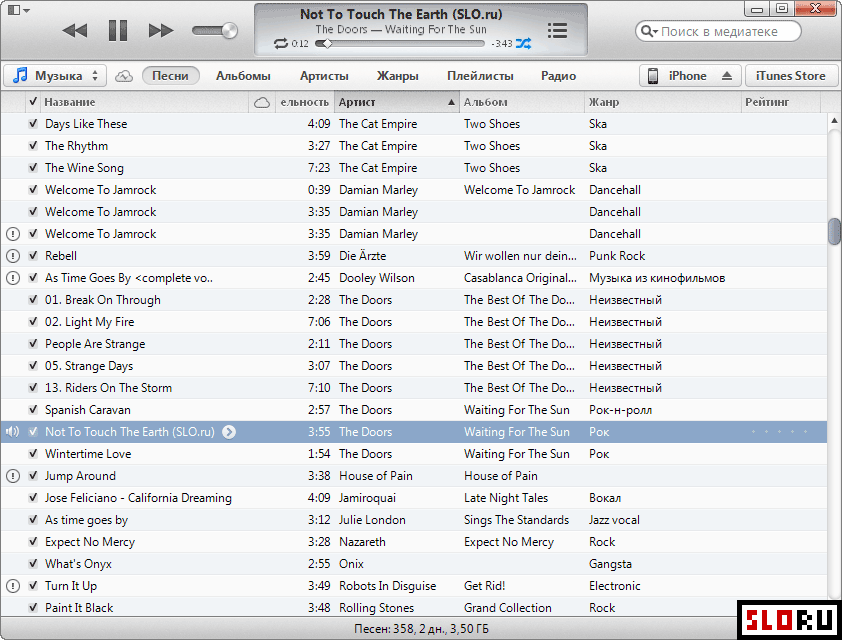842x640 pixels.
Task: Select the song What's Onyx
Action: pyautogui.click(x=78, y=564)
